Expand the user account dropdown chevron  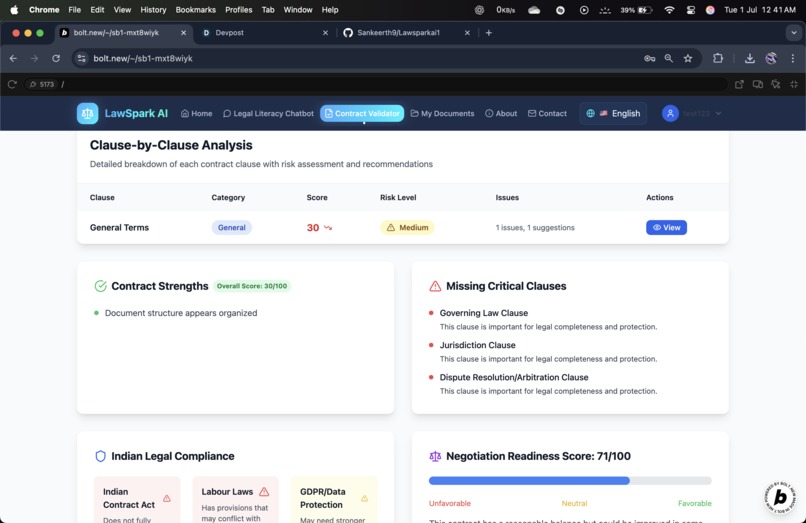(718, 113)
